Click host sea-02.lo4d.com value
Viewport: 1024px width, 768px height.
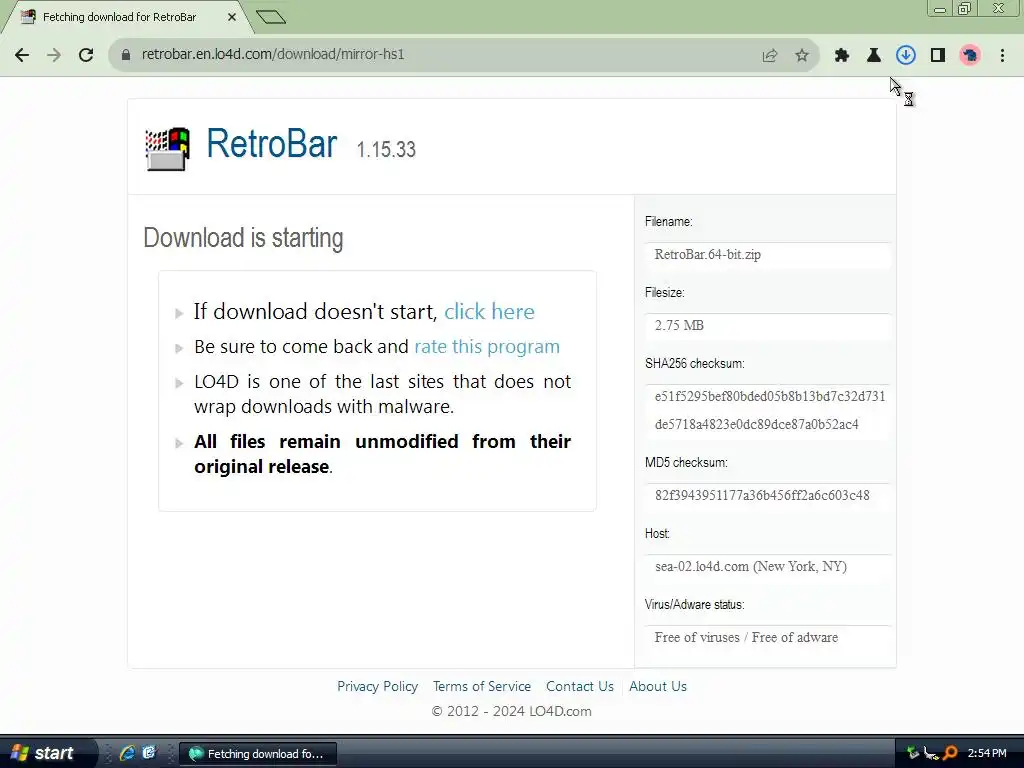click(x=751, y=566)
